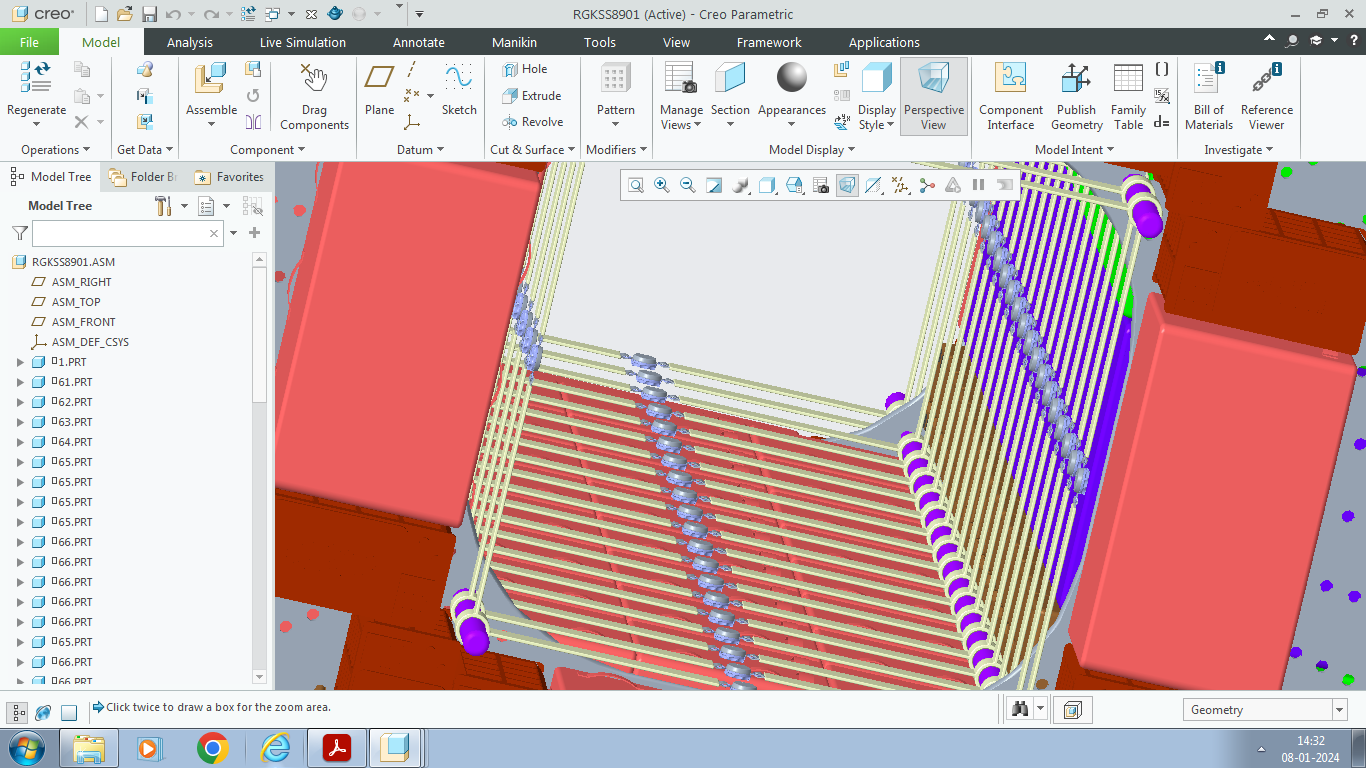The width and height of the screenshot is (1366, 768).
Task: Toggle perspective view in graphics toolbar
Action: point(847,185)
